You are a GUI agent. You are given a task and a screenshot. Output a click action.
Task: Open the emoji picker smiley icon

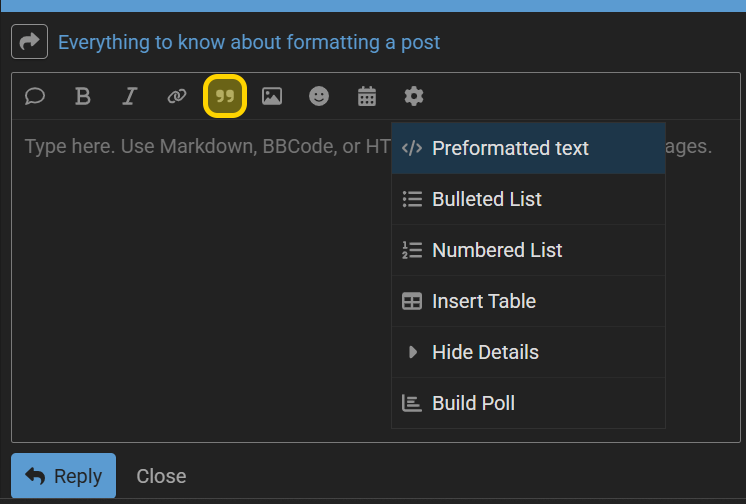pos(319,96)
